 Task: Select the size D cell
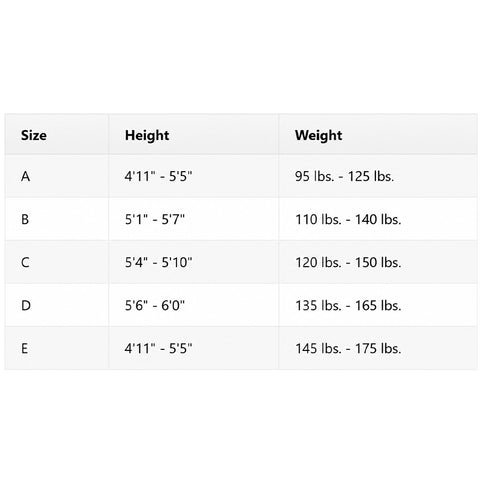(57, 305)
